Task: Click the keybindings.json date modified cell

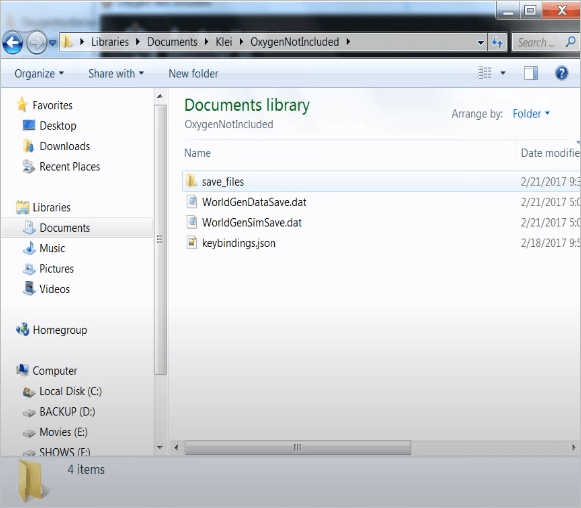Action: tap(550, 243)
